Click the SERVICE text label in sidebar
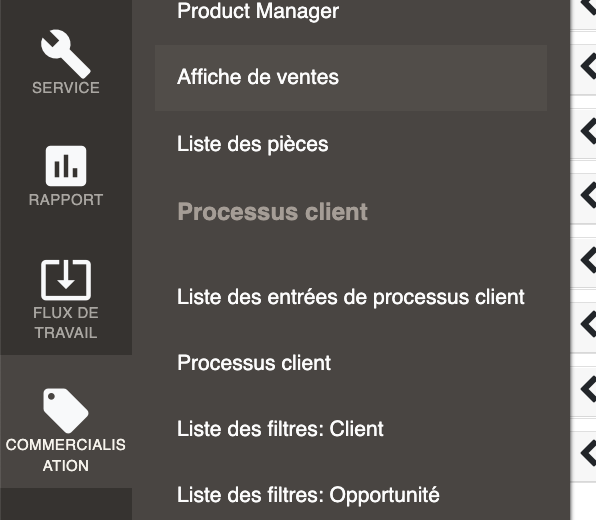The height and width of the screenshot is (520, 596). [66, 88]
